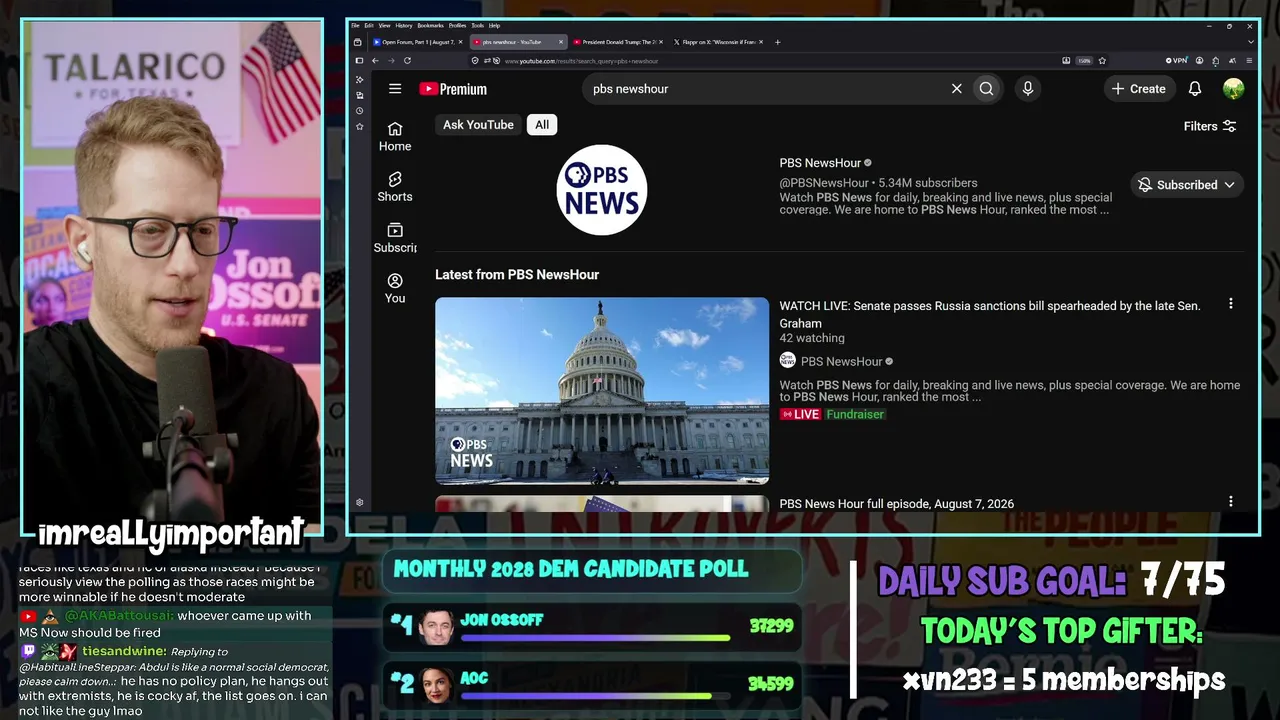
Task: Open more options for full episode video
Action: tap(1231, 502)
